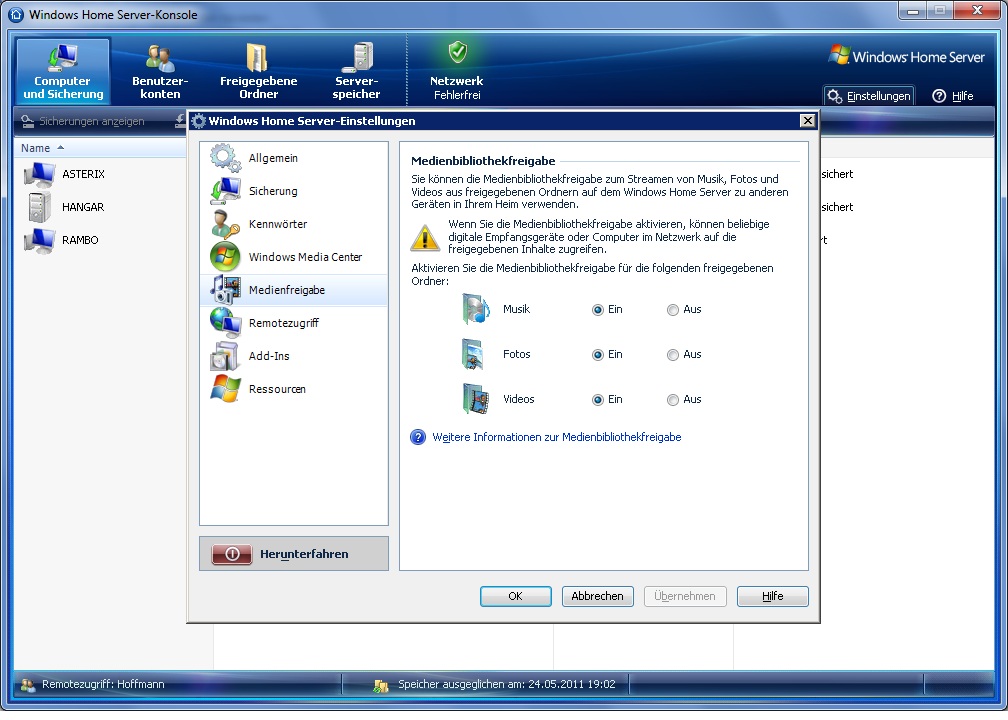This screenshot has width=1008, height=720.
Task: Sort the list by the Name column
Action: pyautogui.click(x=42, y=148)
